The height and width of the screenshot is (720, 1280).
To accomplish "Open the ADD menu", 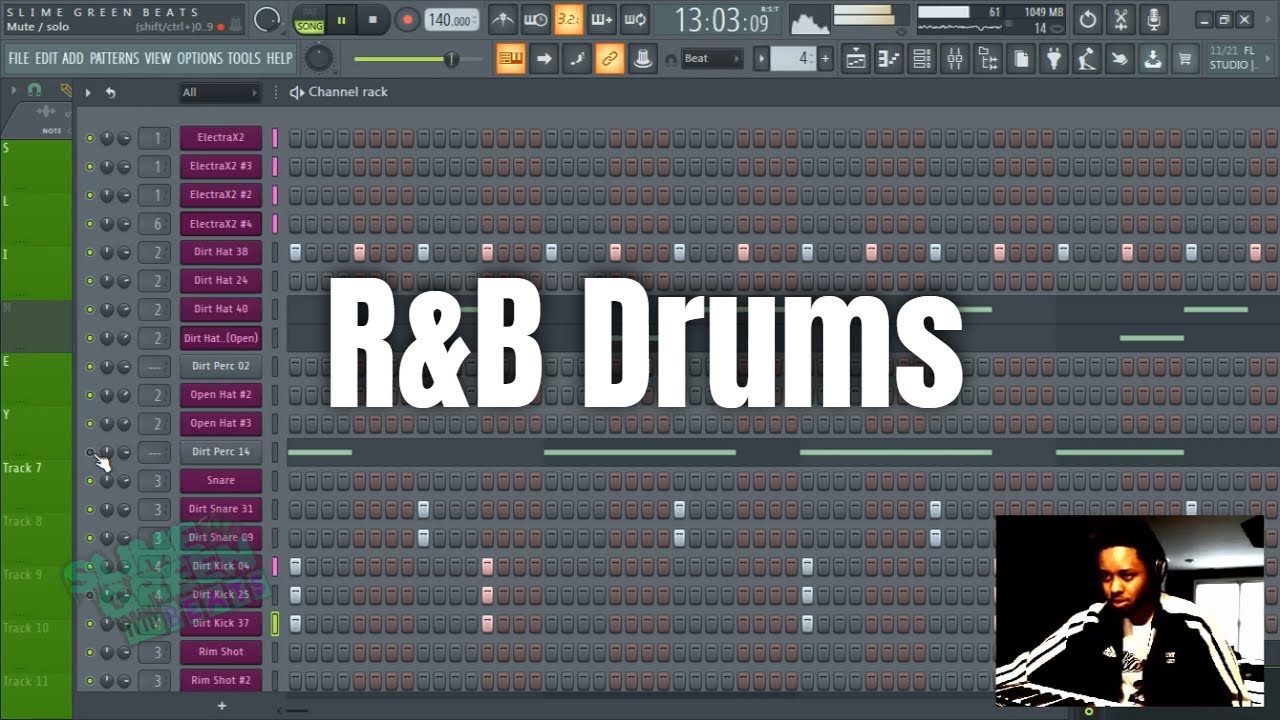I will tap(73, 59).
